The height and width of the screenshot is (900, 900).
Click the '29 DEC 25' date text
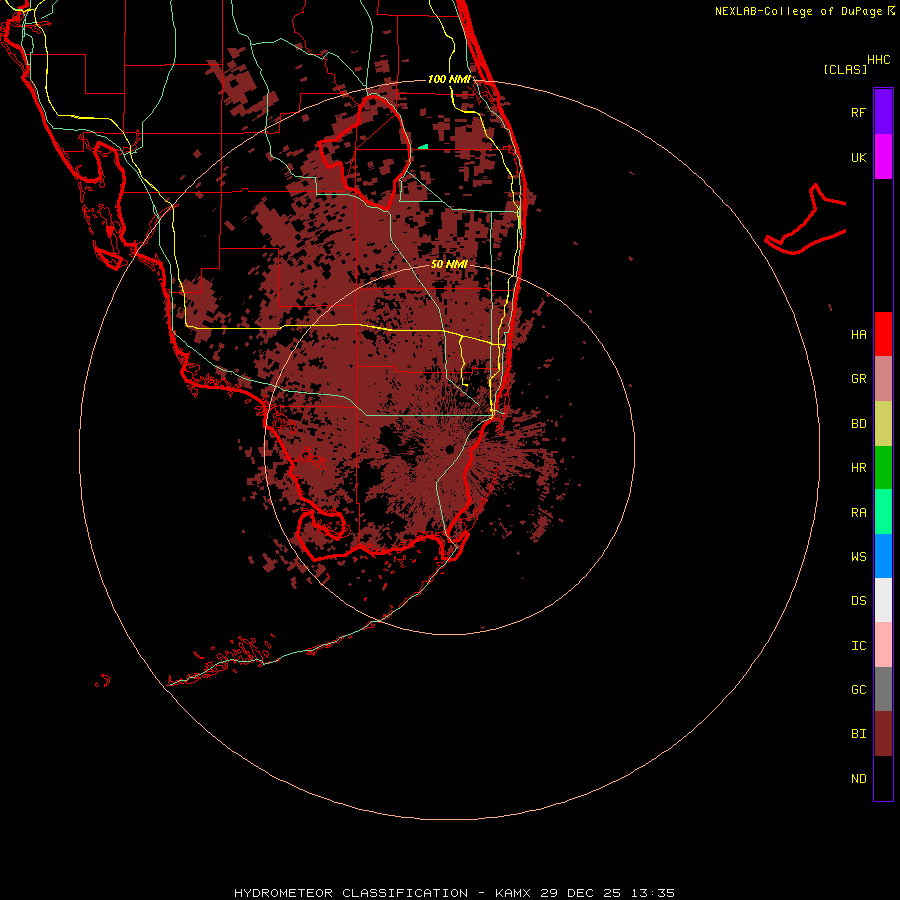point(582,893)
